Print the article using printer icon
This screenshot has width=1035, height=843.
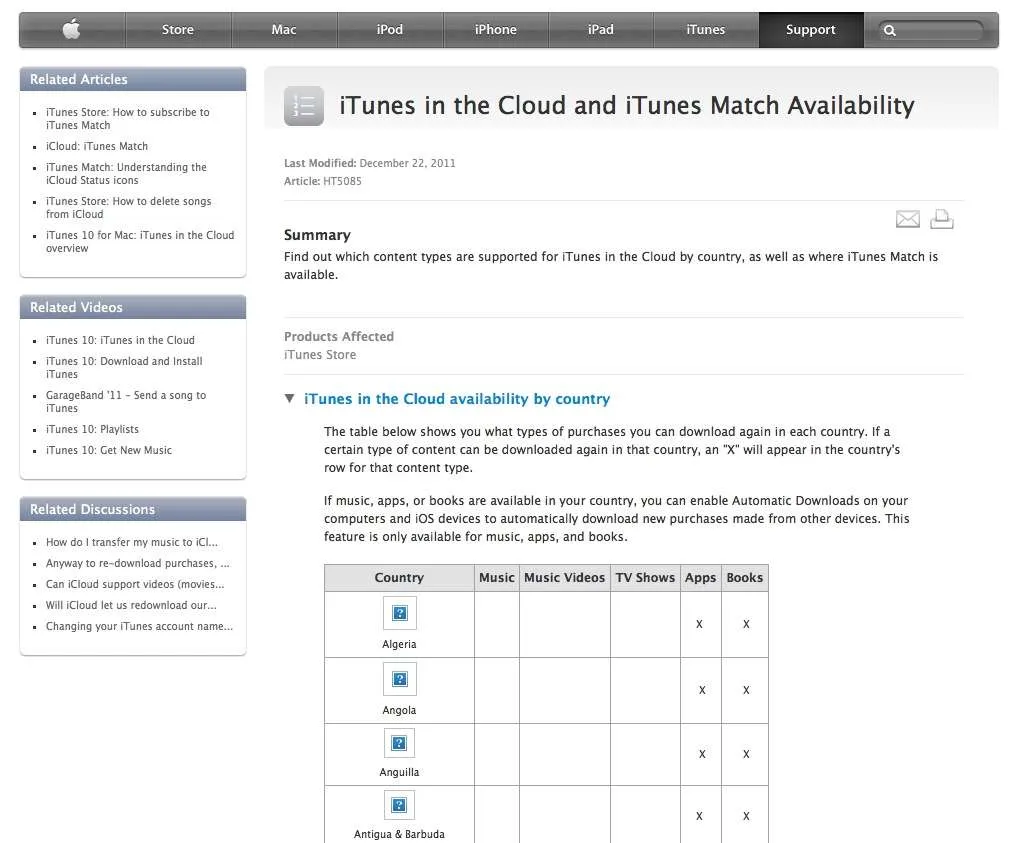coord(942,219)
